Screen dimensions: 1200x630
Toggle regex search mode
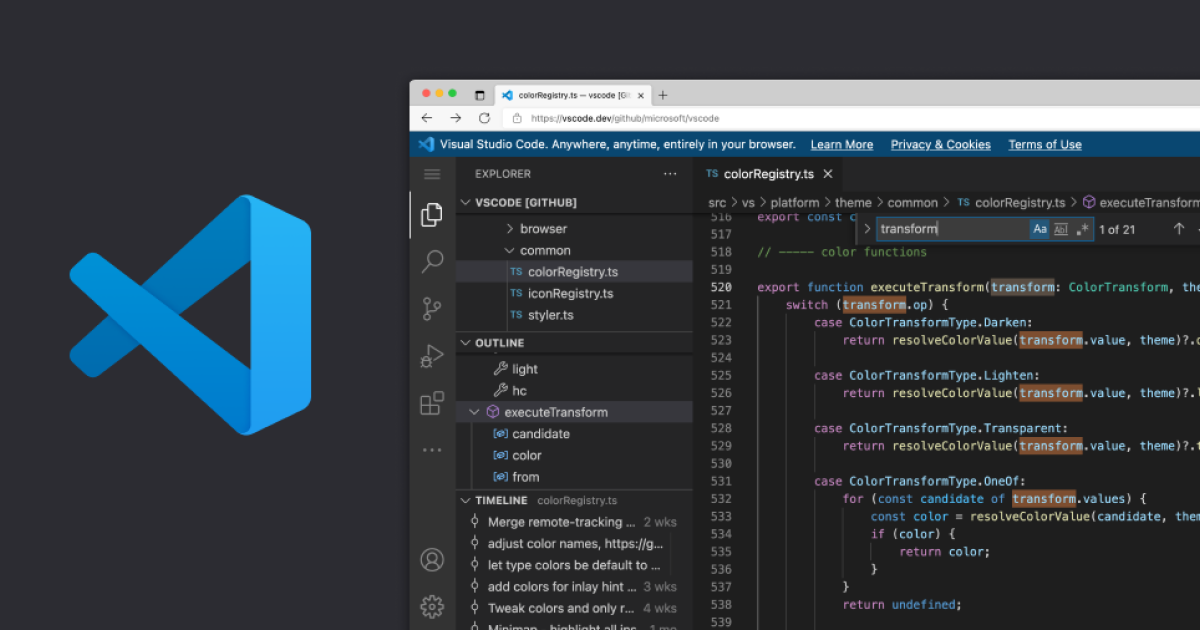pos(1081,229)
